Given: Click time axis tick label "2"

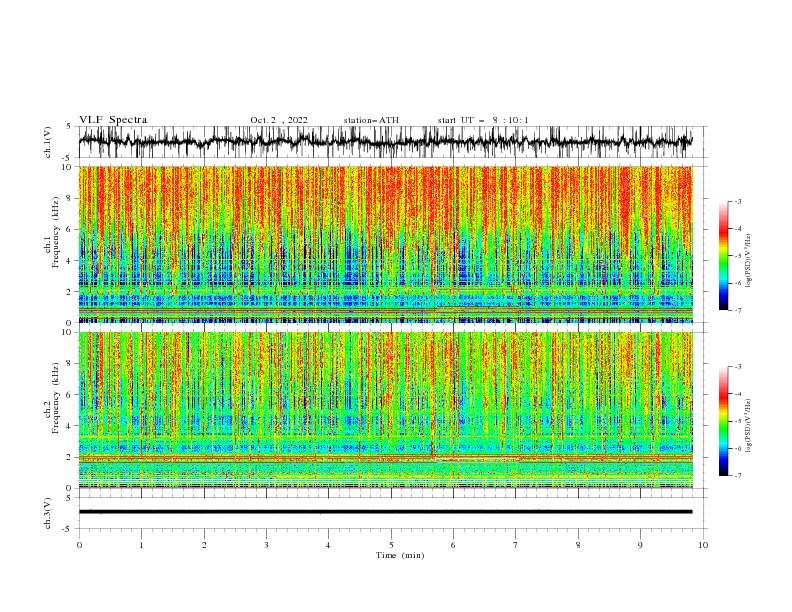Looking at the screenshot, I should 204,545.
